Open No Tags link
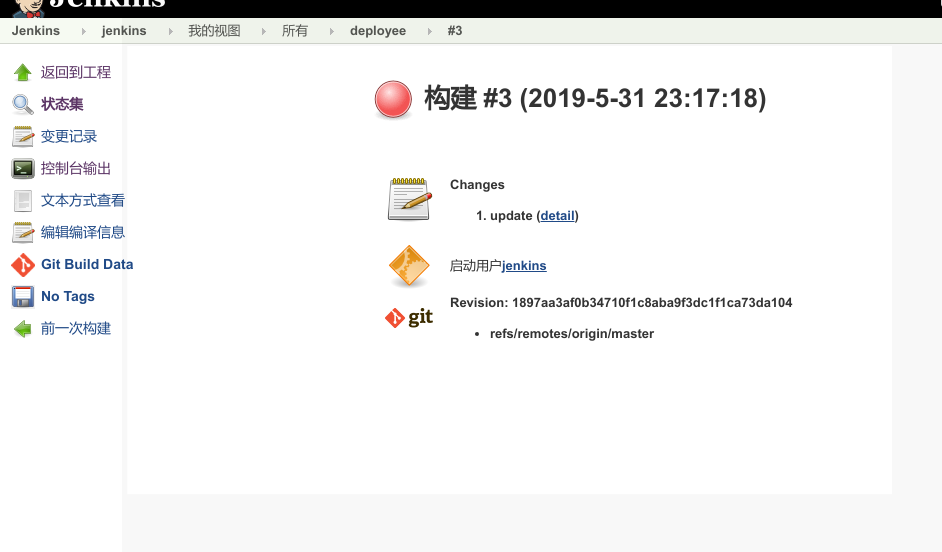The height and width of the screenshot is (552, 942). 68,297
